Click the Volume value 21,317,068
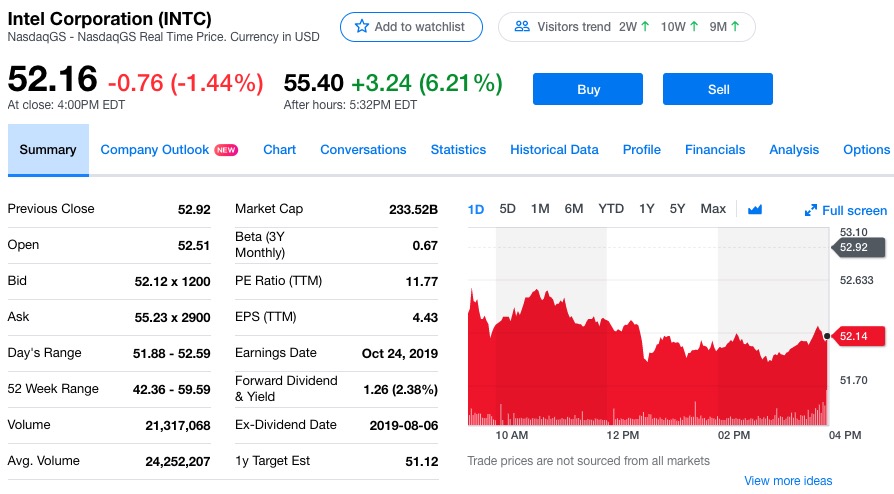894x494 pixels. pyautogui.click(x=178, y=426)
